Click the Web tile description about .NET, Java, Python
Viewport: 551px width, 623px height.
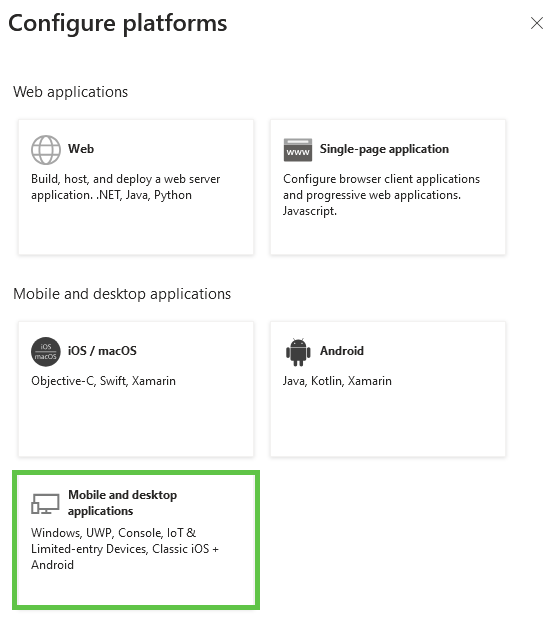click(x=126, y=187)
